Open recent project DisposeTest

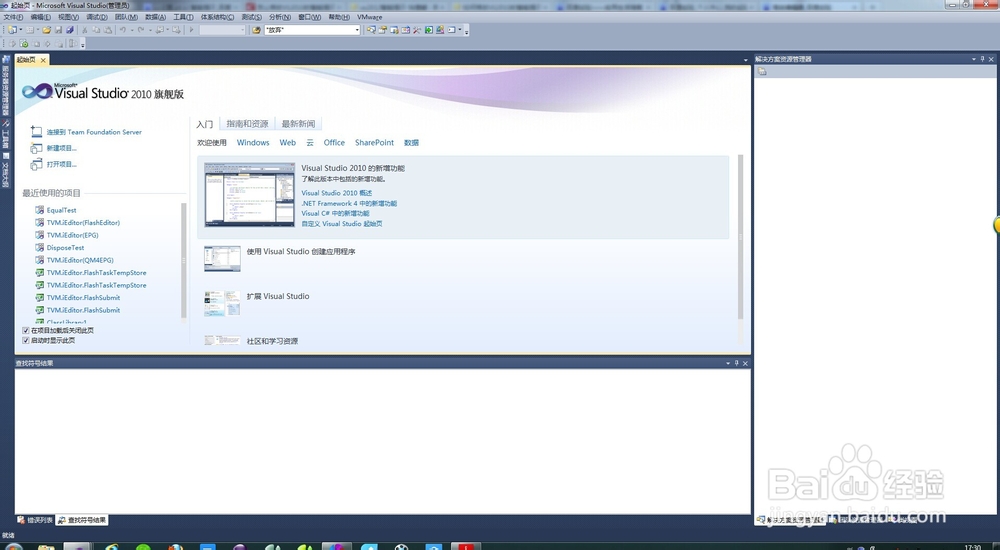point(65,248)
